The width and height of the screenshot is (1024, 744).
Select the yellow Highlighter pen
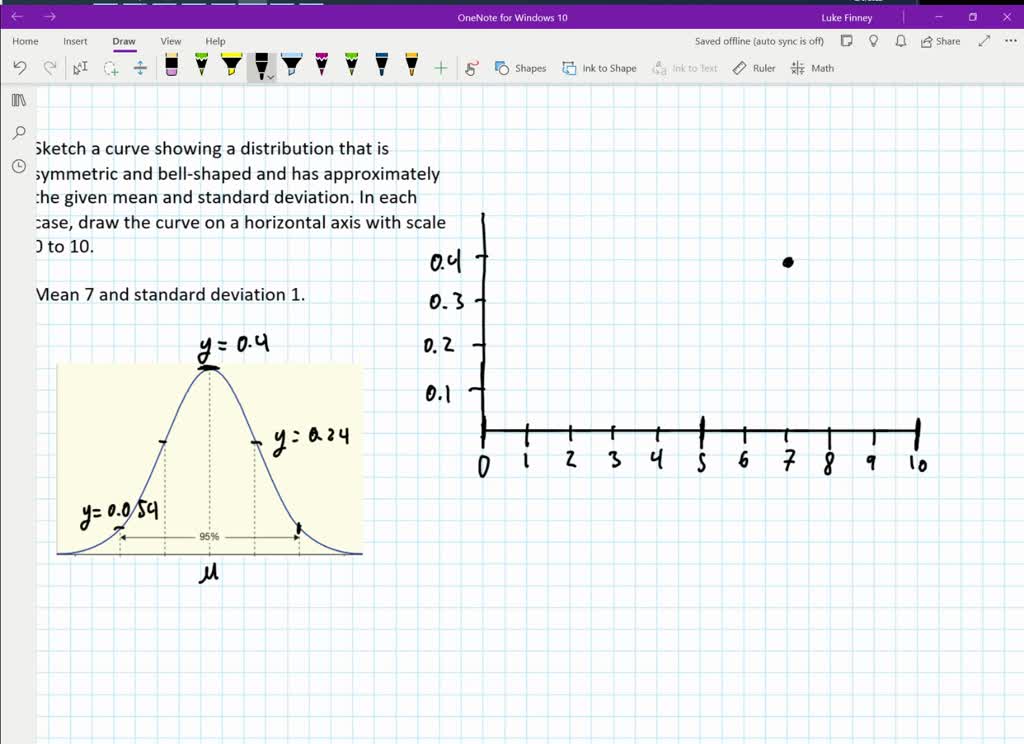[x=234, y=67]
